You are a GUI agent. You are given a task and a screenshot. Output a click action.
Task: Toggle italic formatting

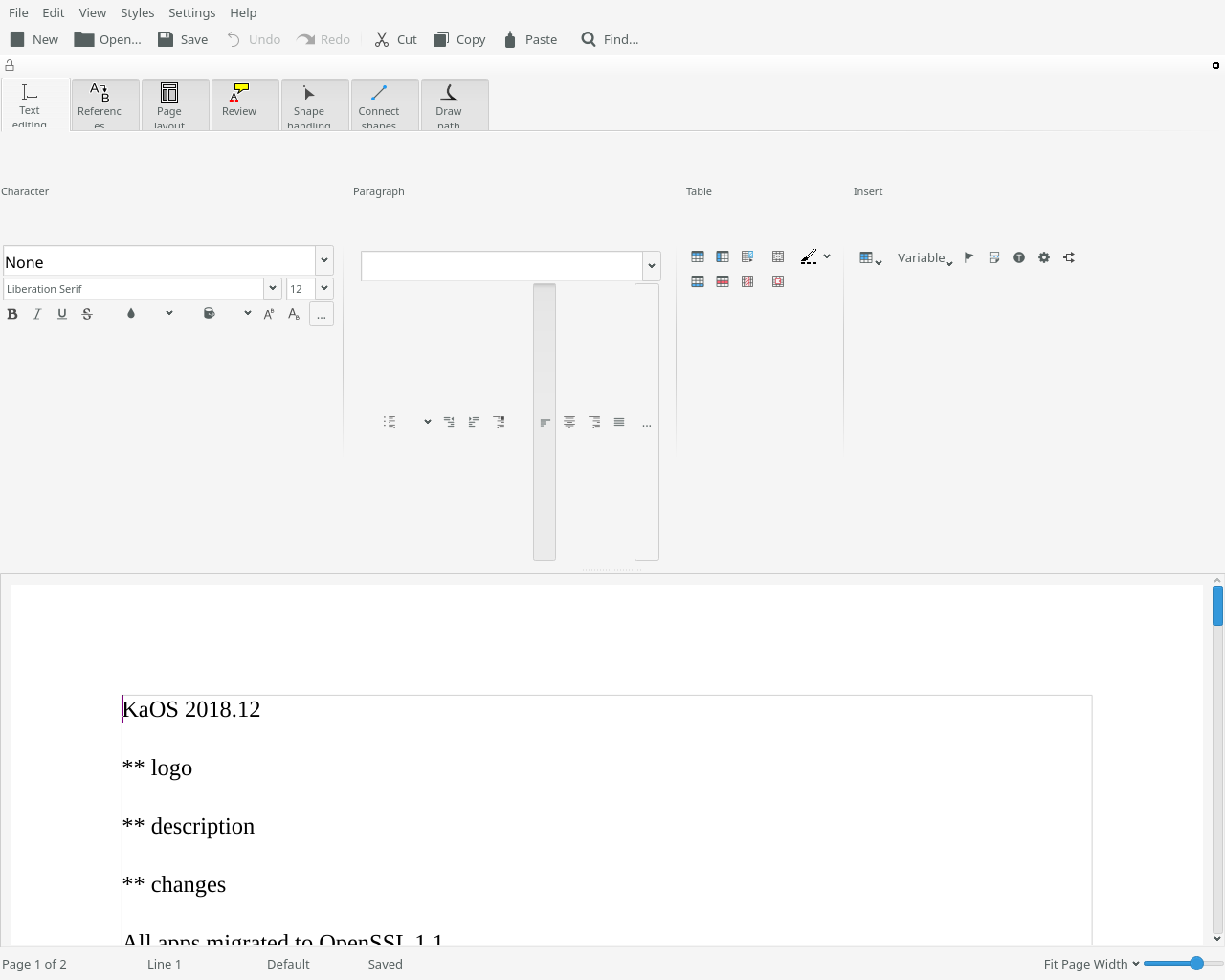pyautogui.click(x=37, y=314)
